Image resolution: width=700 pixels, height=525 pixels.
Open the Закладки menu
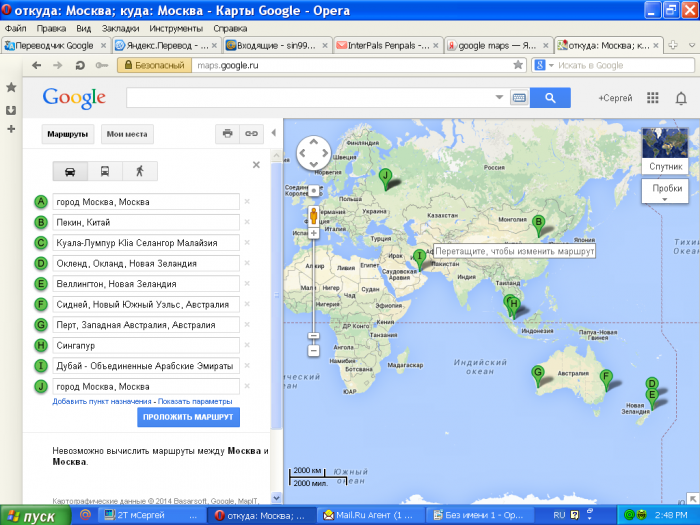coord(121,29)
